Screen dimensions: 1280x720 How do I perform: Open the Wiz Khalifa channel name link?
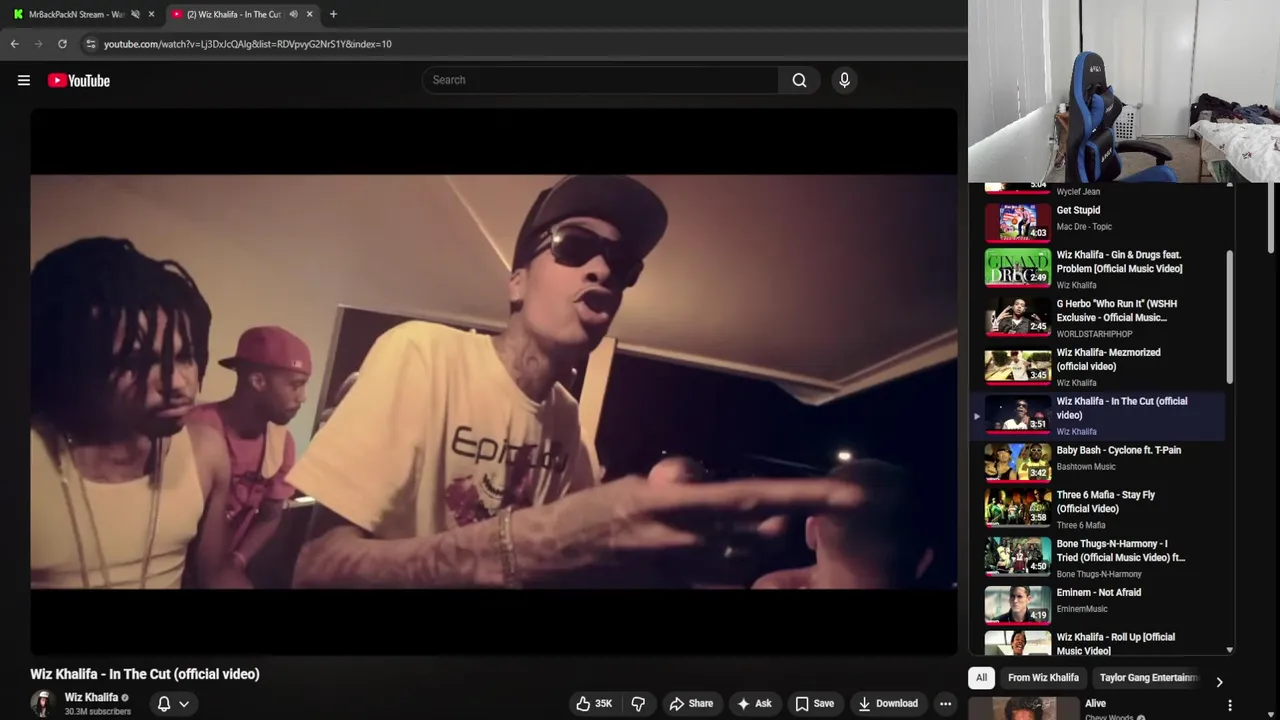[91, 698]
